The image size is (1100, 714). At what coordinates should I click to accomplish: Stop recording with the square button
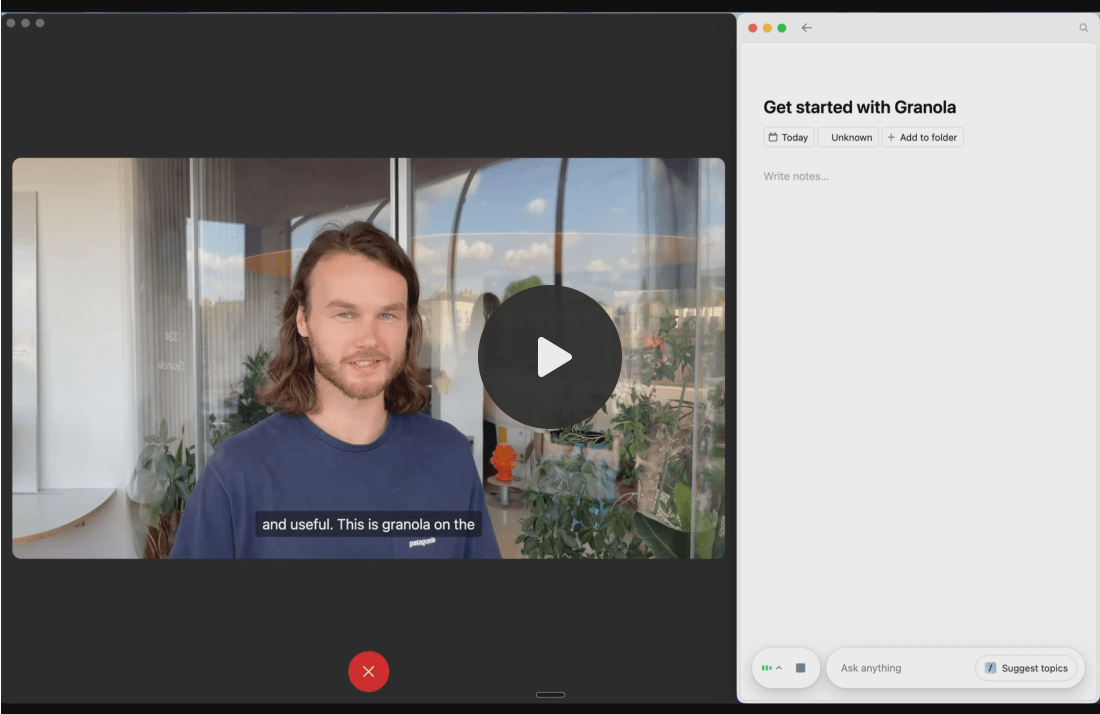[800, 668]
